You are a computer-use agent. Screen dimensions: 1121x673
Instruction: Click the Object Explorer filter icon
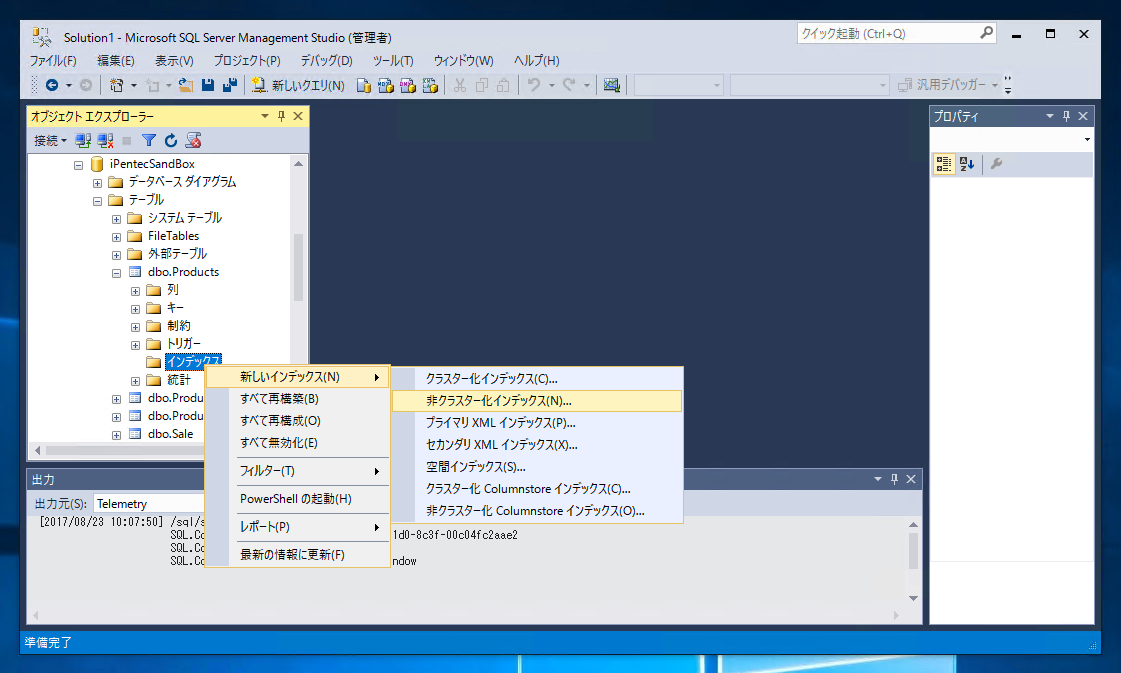(x=149, y=141)
